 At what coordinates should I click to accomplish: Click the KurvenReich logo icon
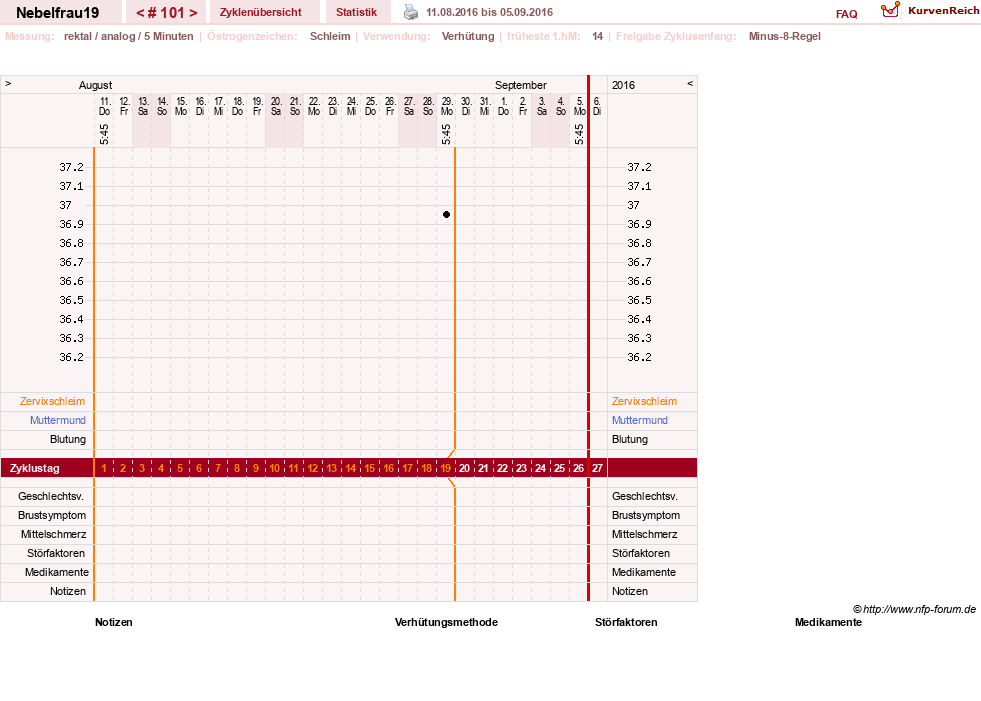[890, 10]
